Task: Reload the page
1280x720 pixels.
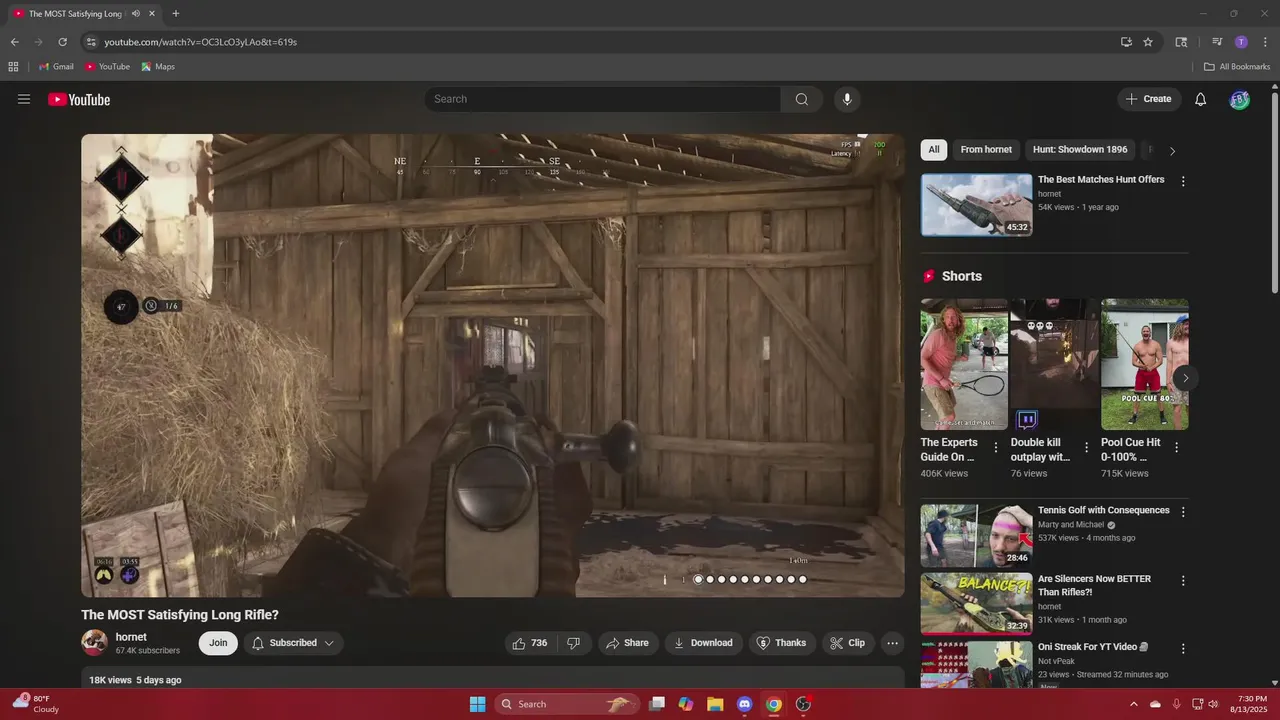Action: [x=62, y=42]
